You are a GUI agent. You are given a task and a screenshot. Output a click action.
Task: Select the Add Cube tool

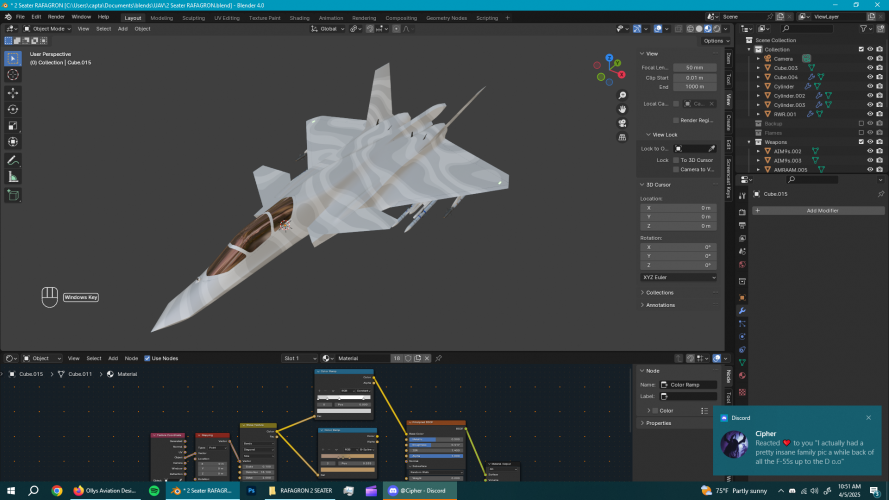(12, 196)
